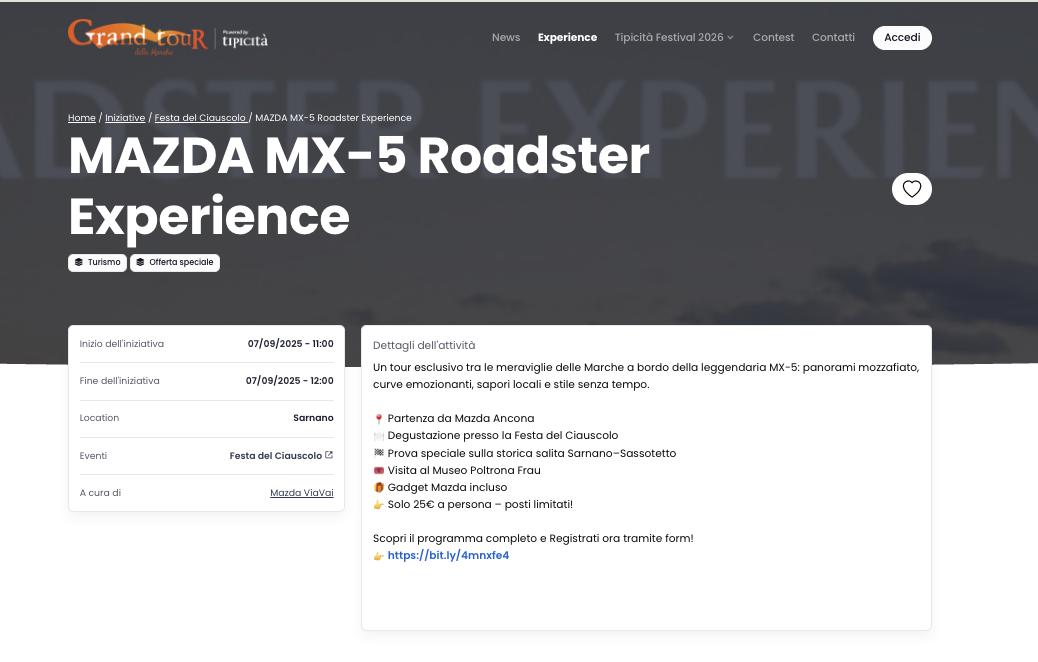Click the external link icon beside Festa del Ciauscolo
The height and width of the screenshot is (662, 1038).
[x=329, y=455]
